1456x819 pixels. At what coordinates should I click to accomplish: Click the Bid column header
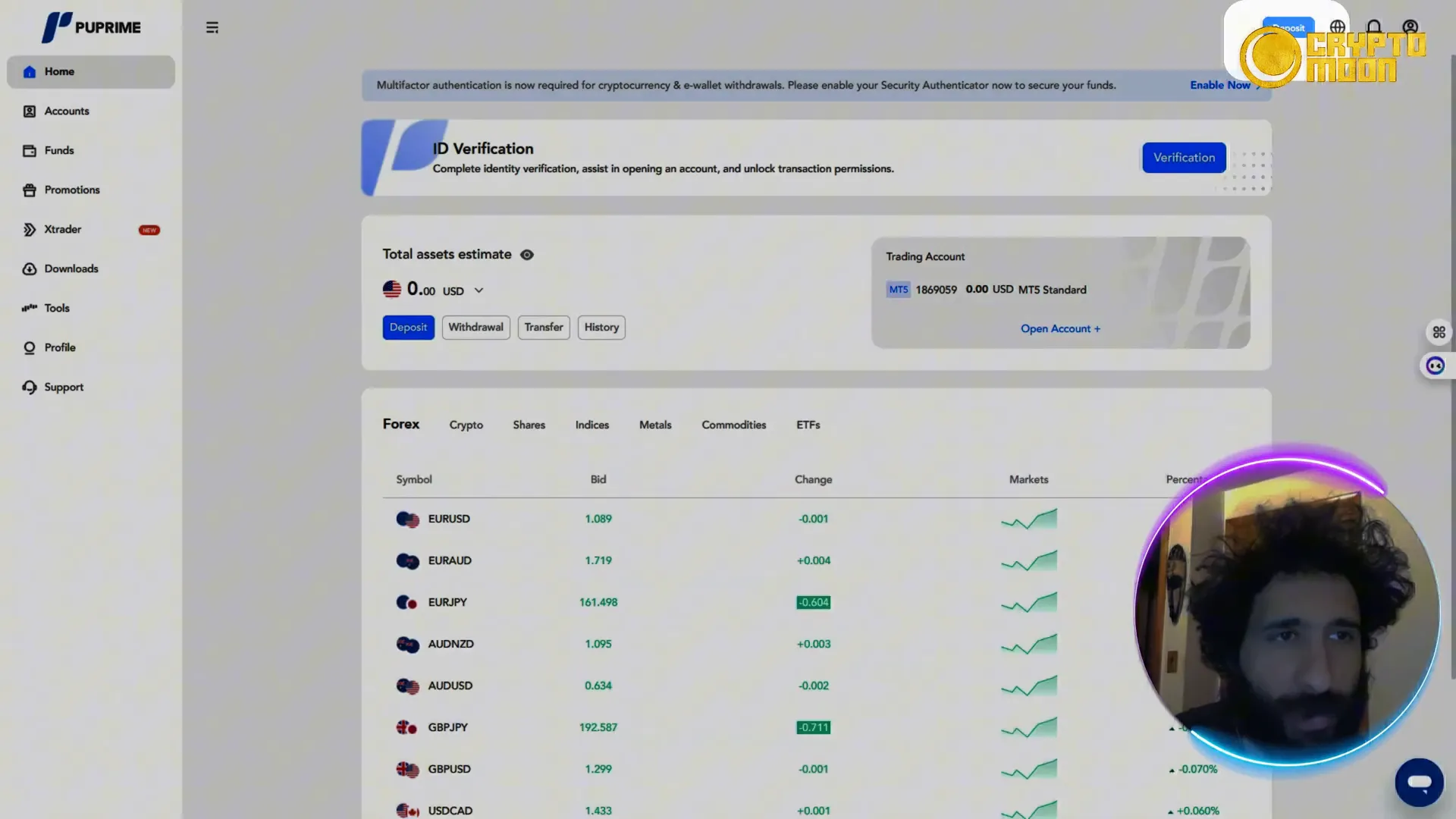598,479
